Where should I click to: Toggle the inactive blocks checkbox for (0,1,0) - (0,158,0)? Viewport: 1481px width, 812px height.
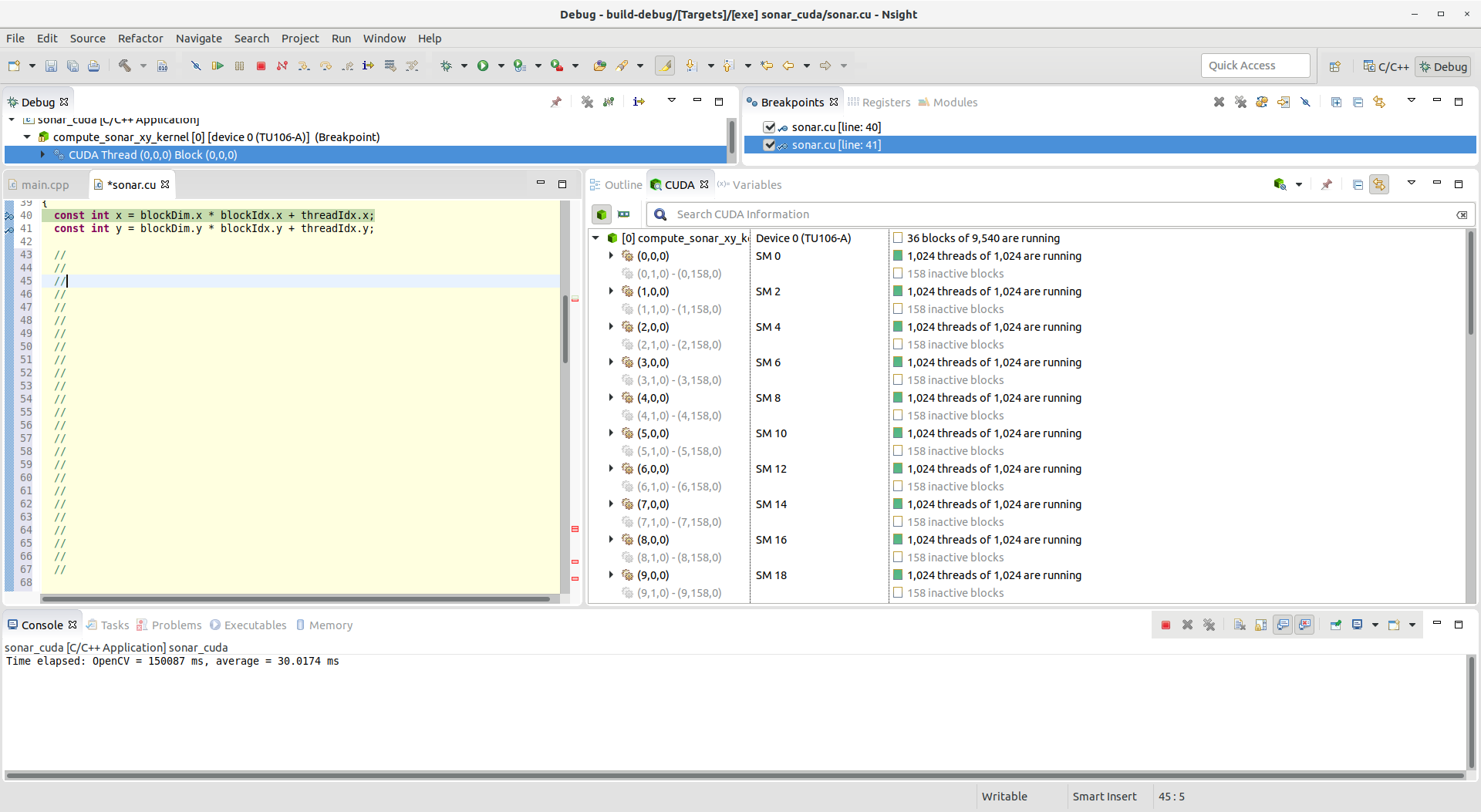tap(898, 274)
